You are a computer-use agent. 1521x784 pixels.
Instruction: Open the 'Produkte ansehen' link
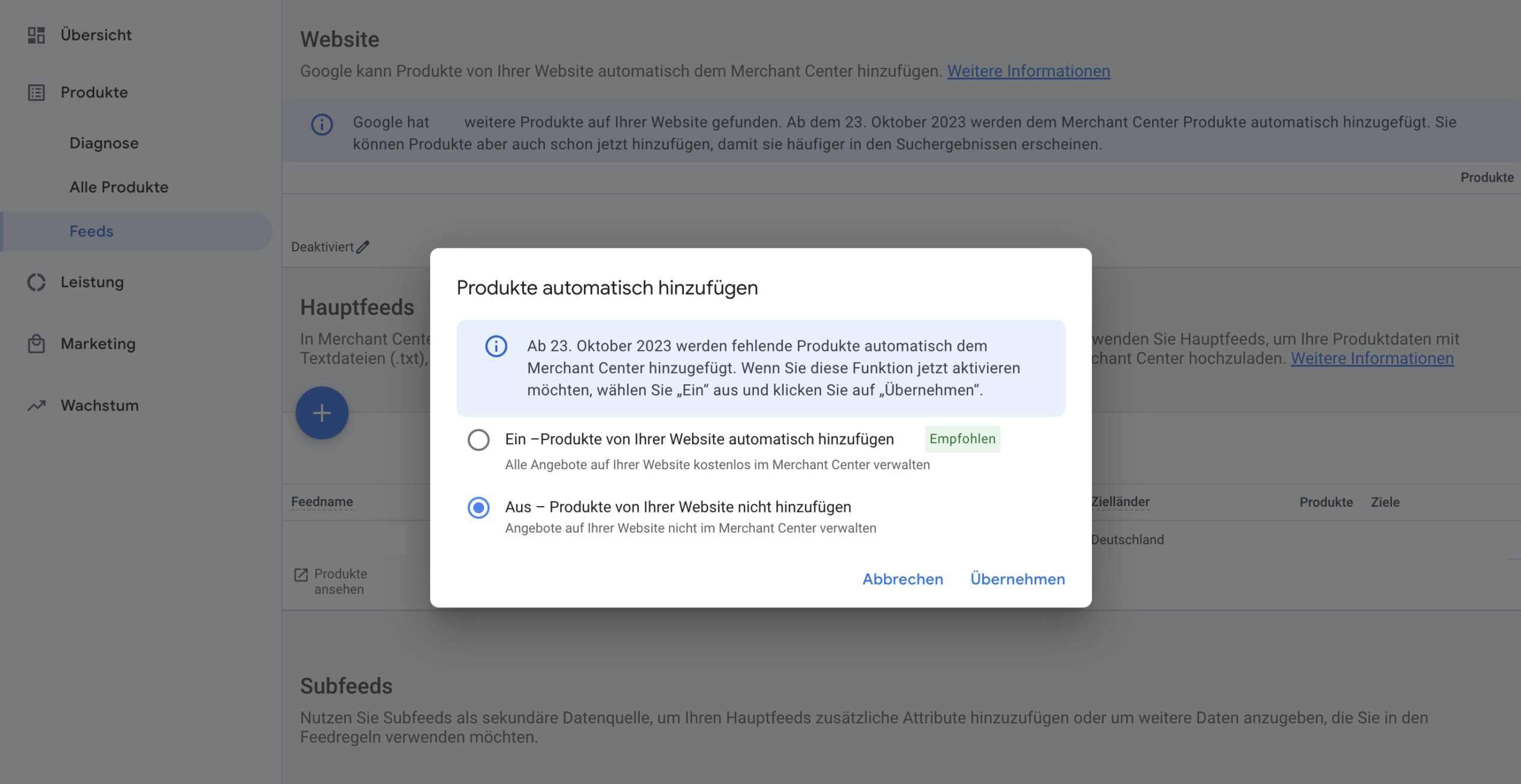340,581
